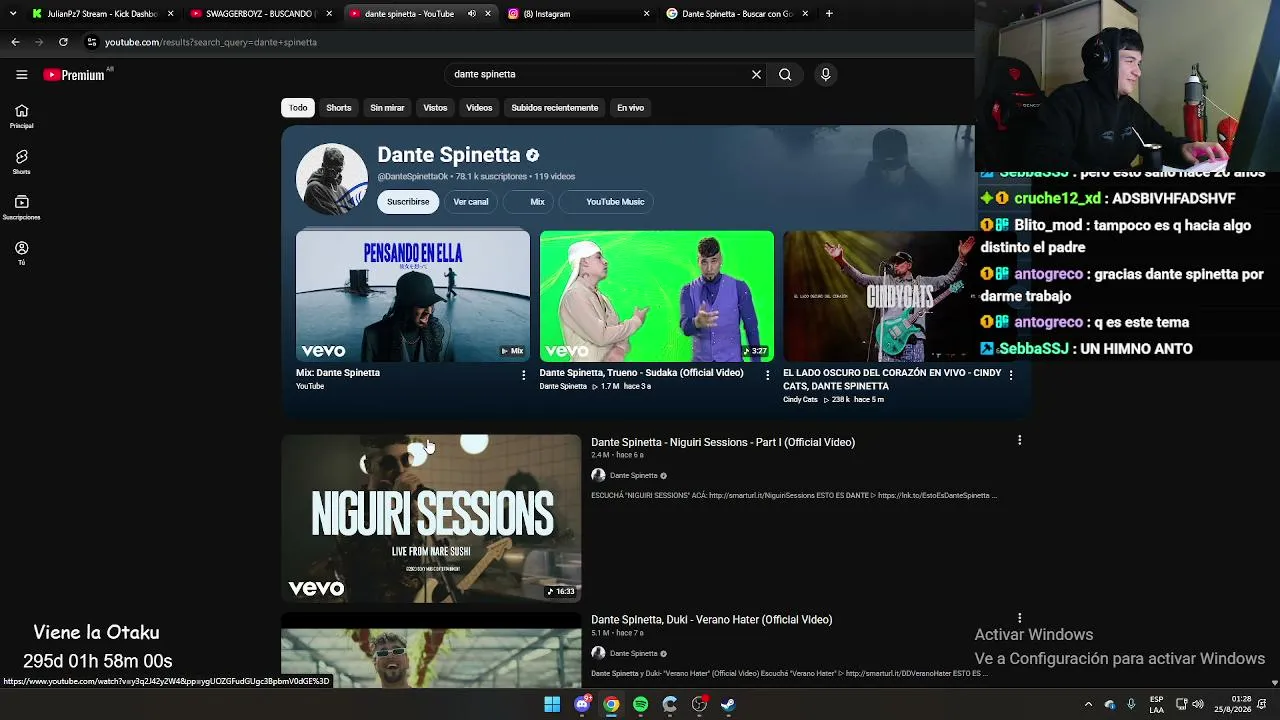Open more options for Sudaka video

coord(767,375)
